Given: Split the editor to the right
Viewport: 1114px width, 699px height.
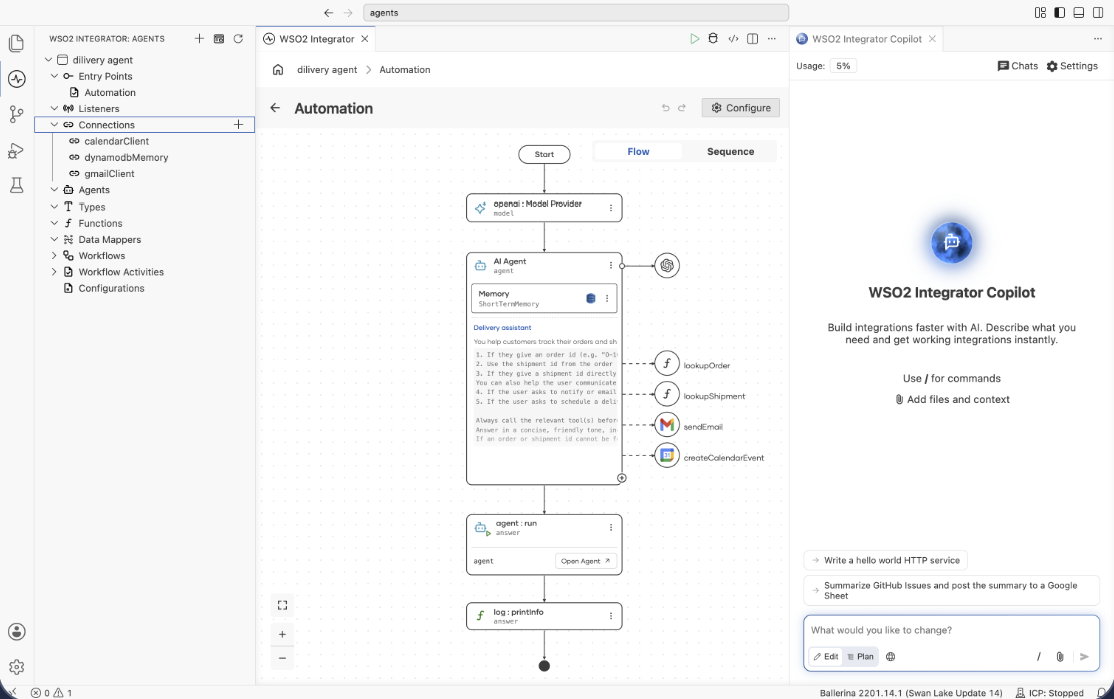Looking at the screenshot, I should (x=752, y=39).
